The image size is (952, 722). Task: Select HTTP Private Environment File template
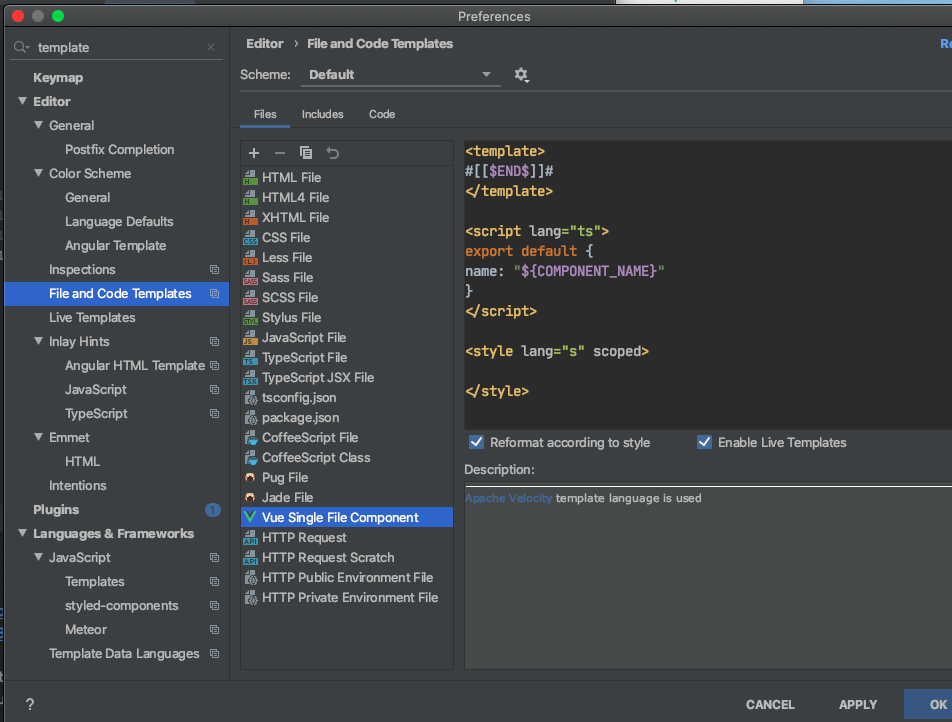[x=347, y=598]
